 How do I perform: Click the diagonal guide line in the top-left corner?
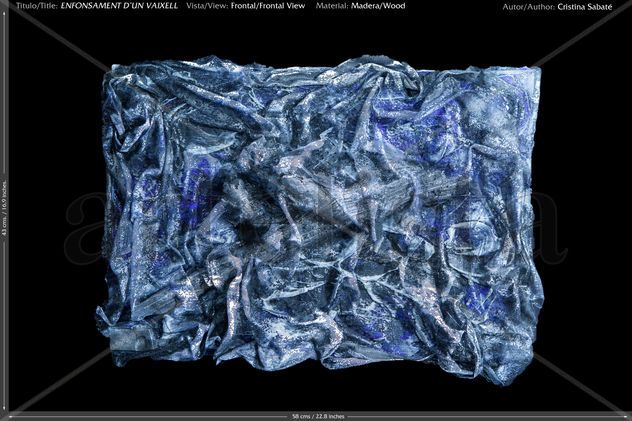56,38
